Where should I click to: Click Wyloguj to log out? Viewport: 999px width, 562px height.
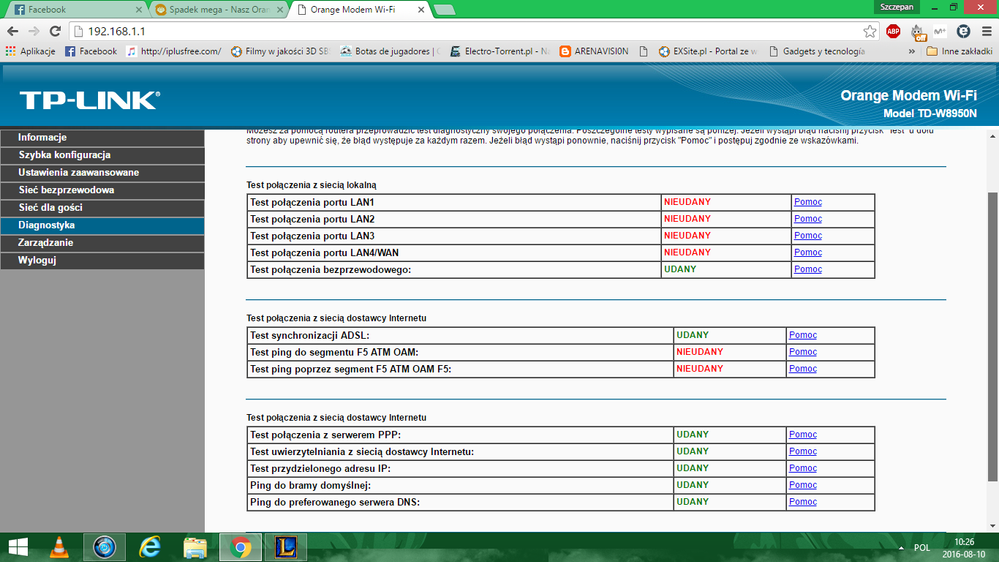(x=37, y=260)
